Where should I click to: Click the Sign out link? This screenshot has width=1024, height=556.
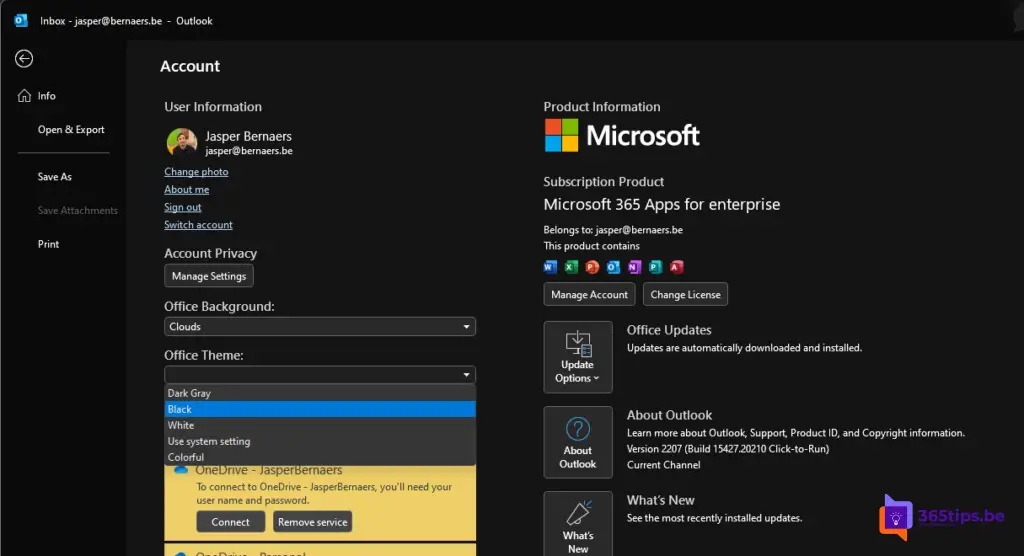pyautogui.click(x=183, y=207)
